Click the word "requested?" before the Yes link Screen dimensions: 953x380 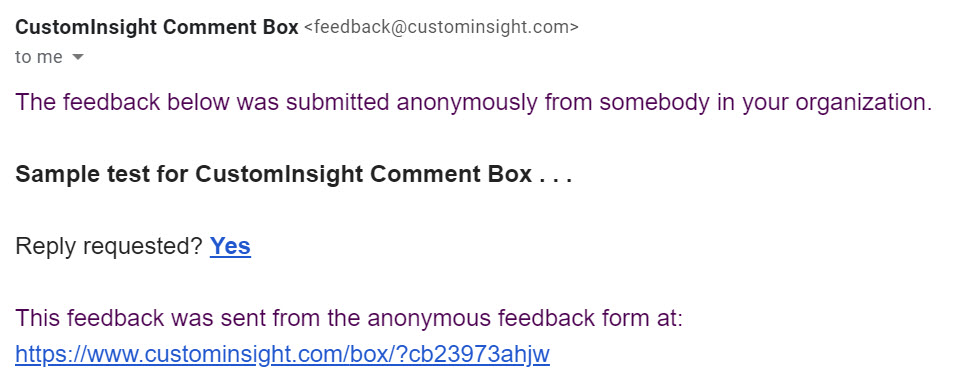tap(142, 246)
